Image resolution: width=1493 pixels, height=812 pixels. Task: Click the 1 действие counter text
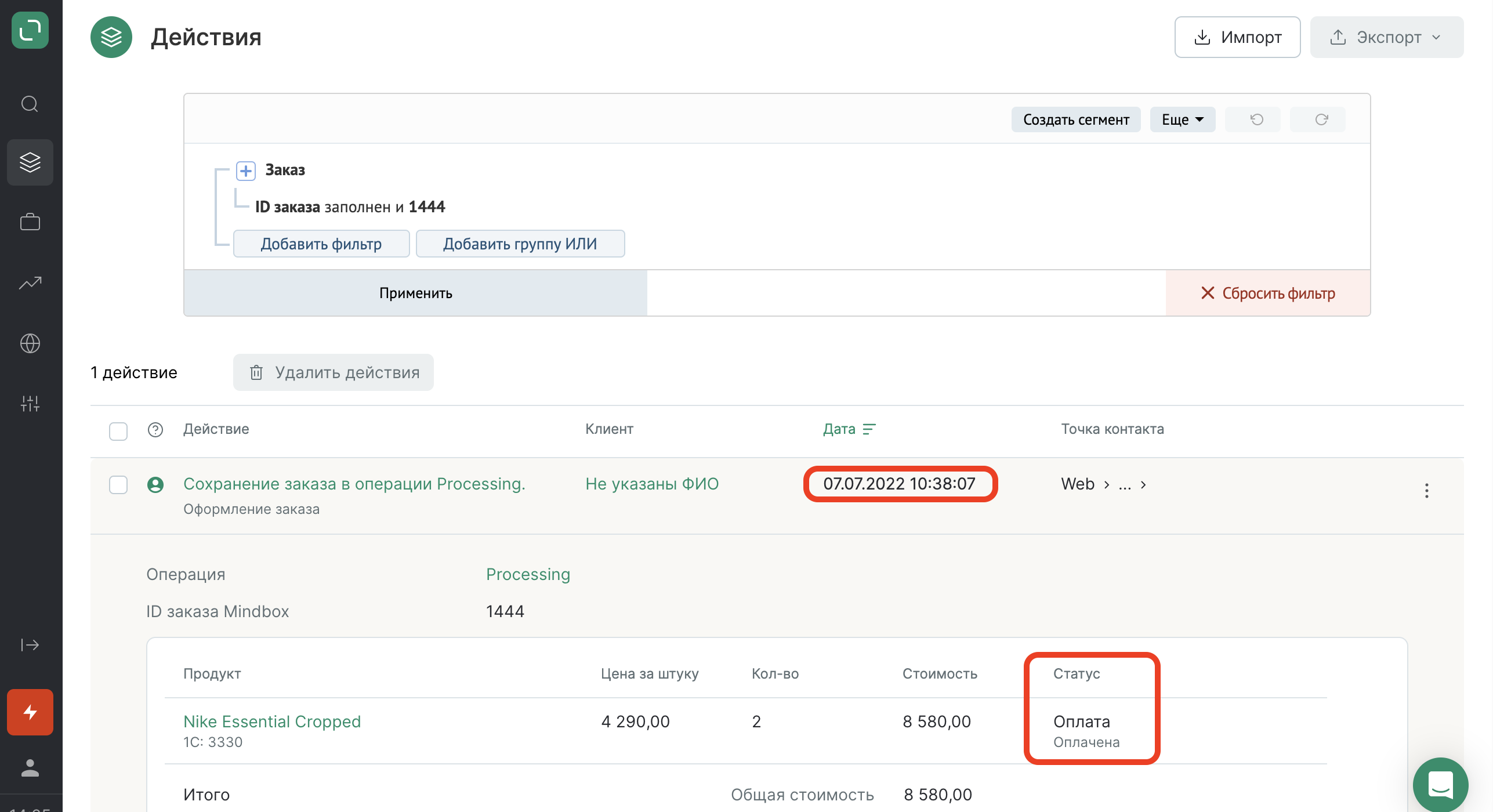point(134,372)
